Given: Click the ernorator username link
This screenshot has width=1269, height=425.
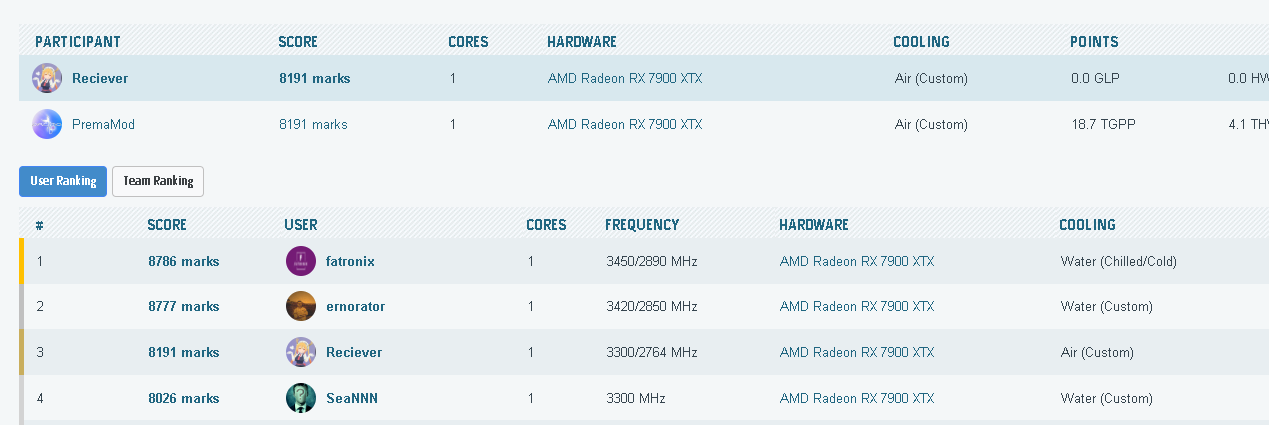Looking at the screenshot, I should (x=355, y=306).
